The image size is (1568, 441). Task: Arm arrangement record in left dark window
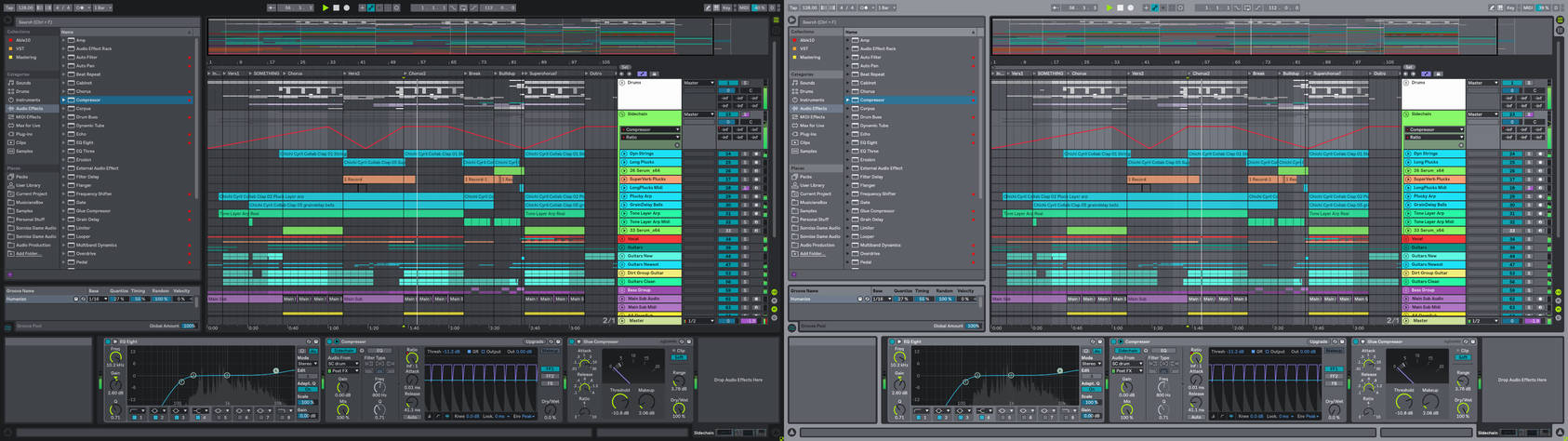(x=347, y=7)
